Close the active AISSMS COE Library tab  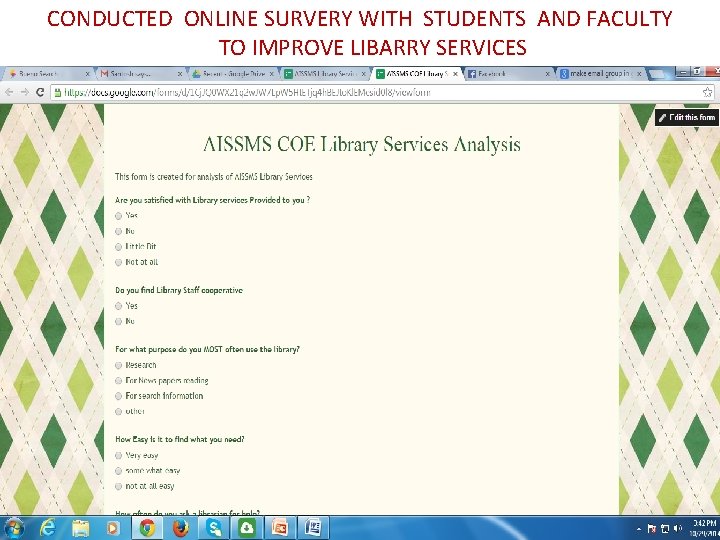tap(455, 74)
